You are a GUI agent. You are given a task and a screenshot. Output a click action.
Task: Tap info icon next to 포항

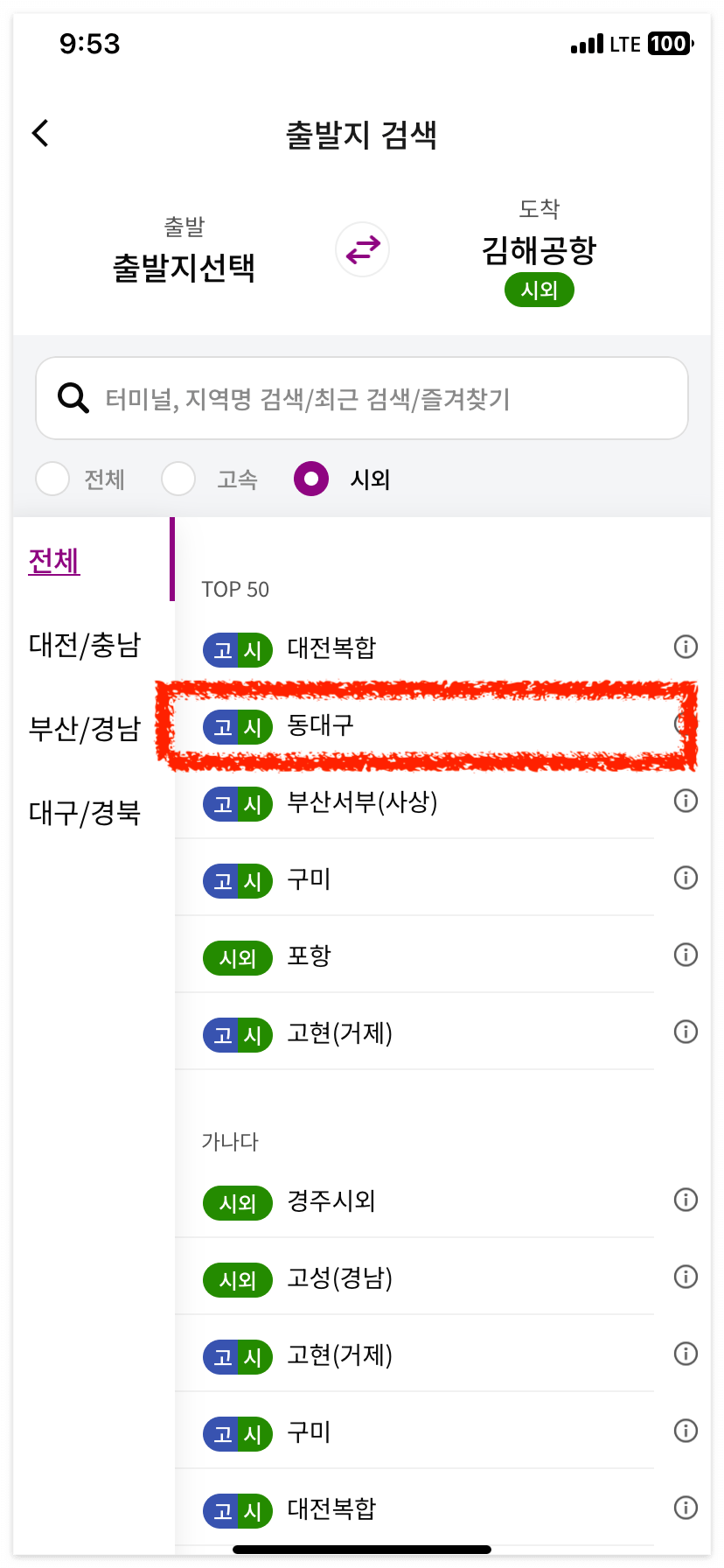tap(686, 955)
